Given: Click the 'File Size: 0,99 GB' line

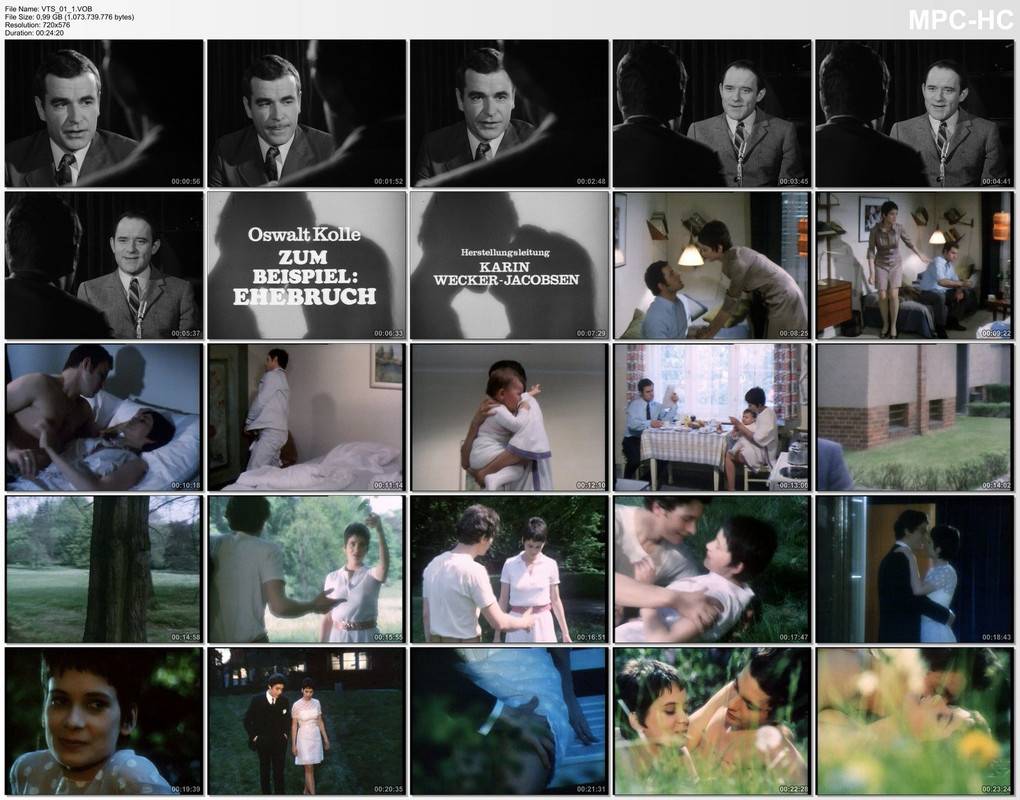Looking at the screenshot, I should [70, 17].
